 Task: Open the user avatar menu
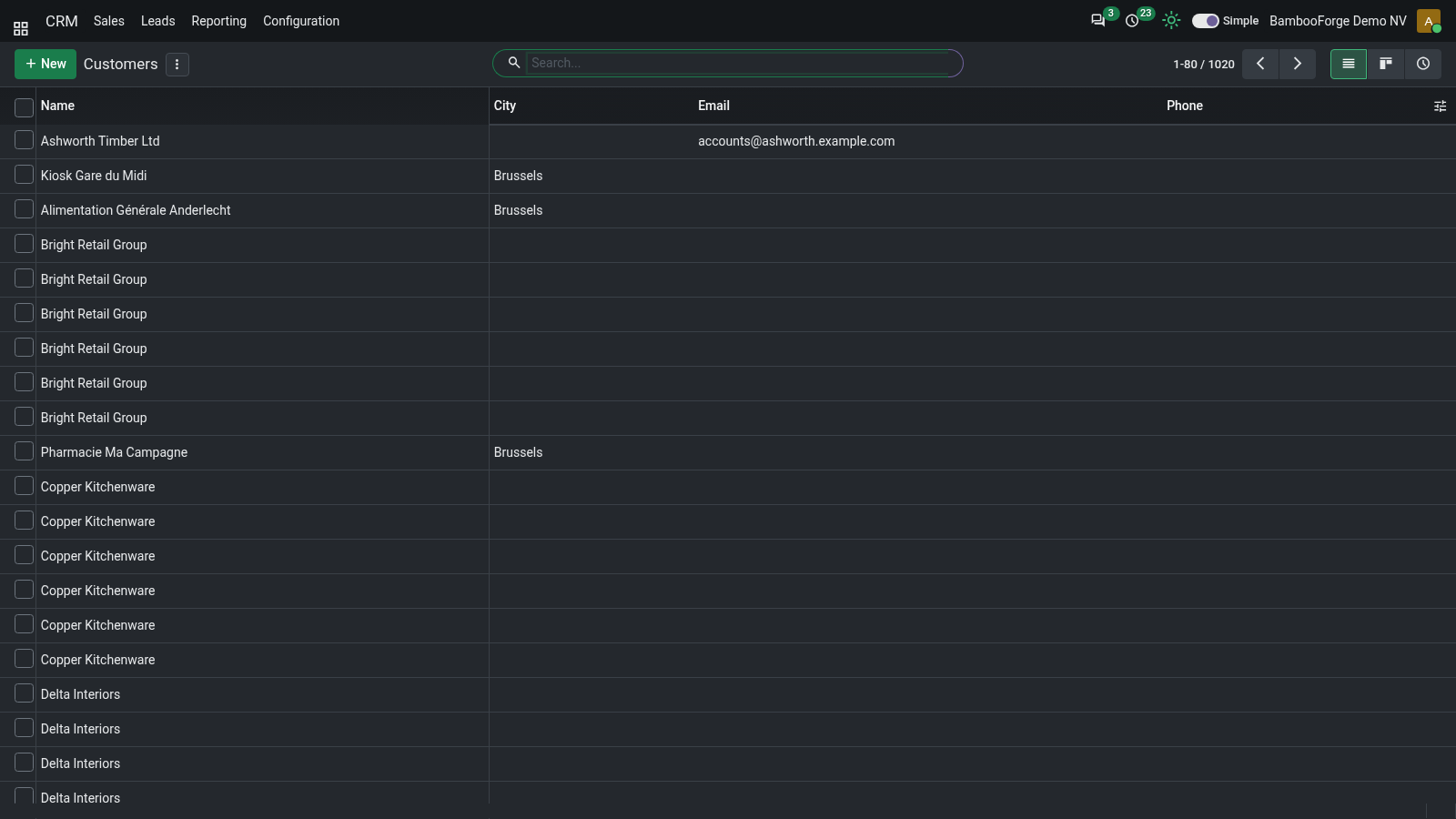pyautogui.click(x=1428, y=21)
